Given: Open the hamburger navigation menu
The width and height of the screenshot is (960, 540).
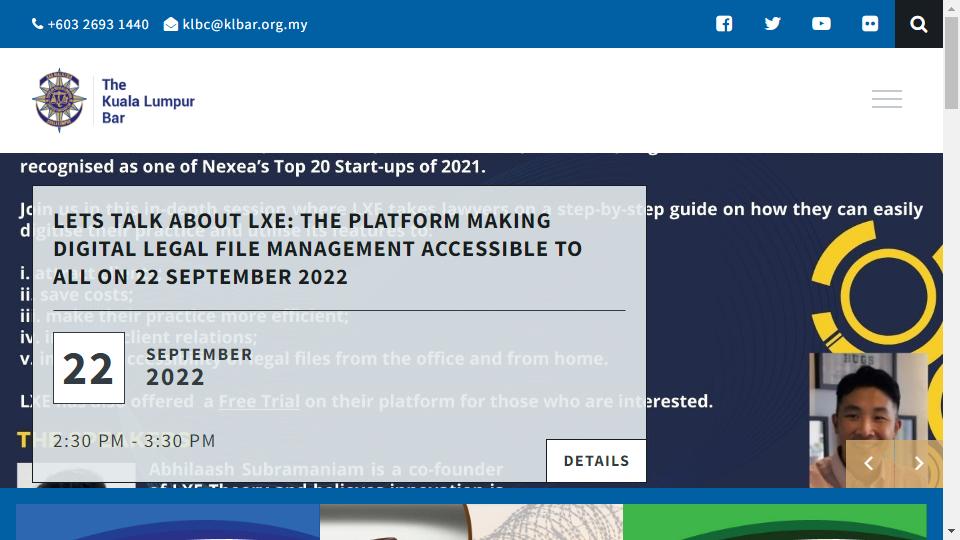Looking at the screenshot, I should pos(887,99).
